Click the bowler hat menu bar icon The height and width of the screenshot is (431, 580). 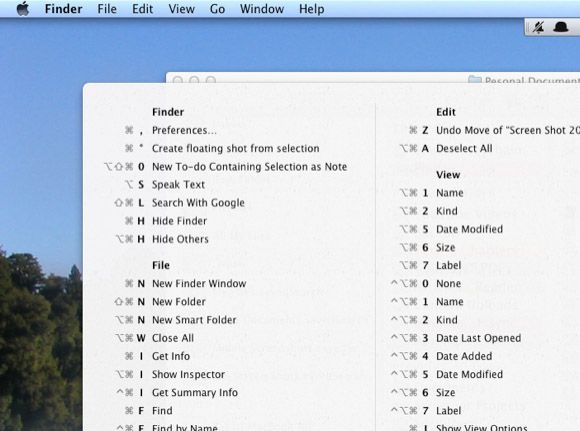pyautogui.click(x=561, y=27)
